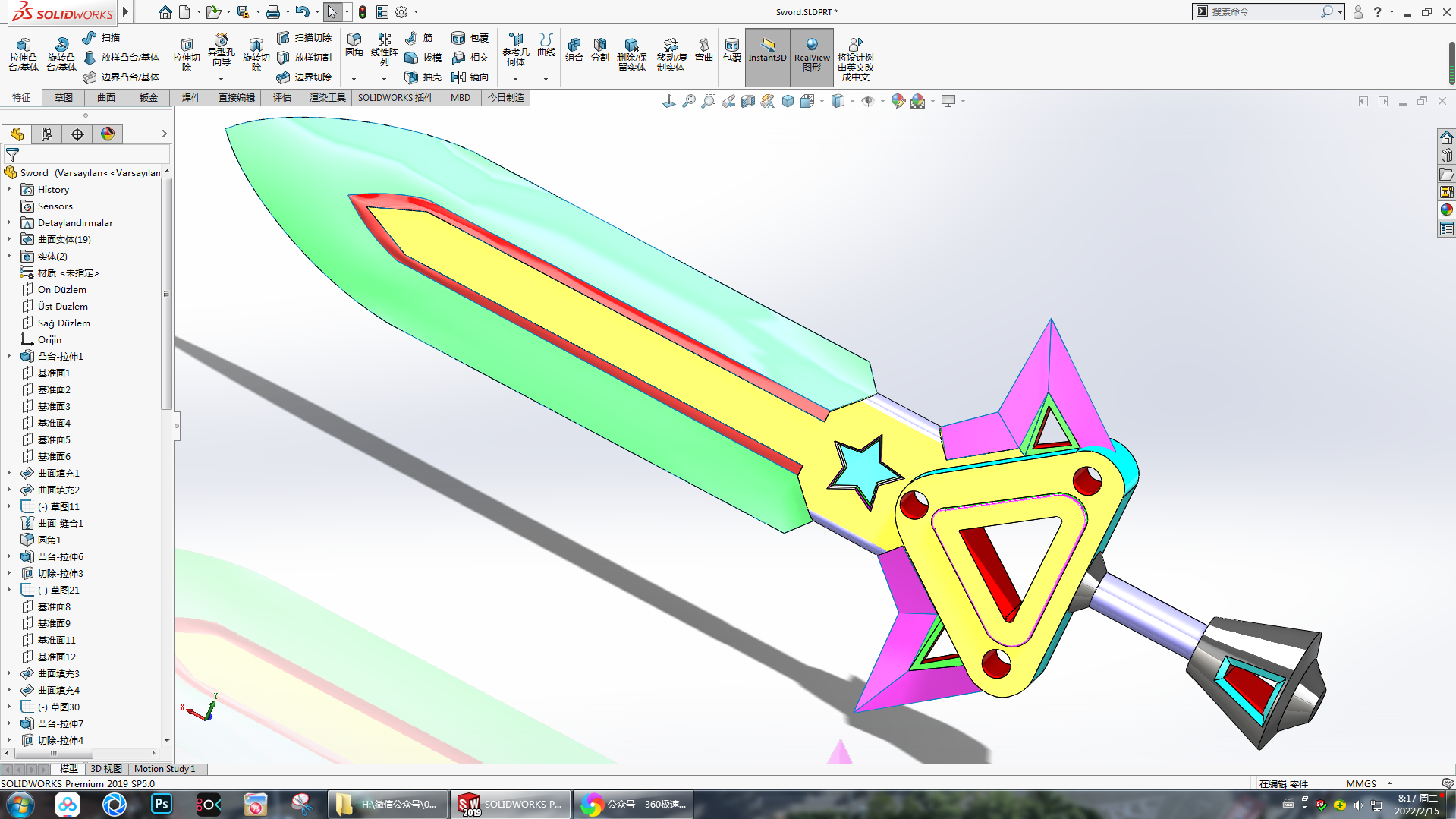The height and width of the screenshot is (819, 1456).
Task: Click the feature tree vertical scrollbar
Action: point(166,293)
